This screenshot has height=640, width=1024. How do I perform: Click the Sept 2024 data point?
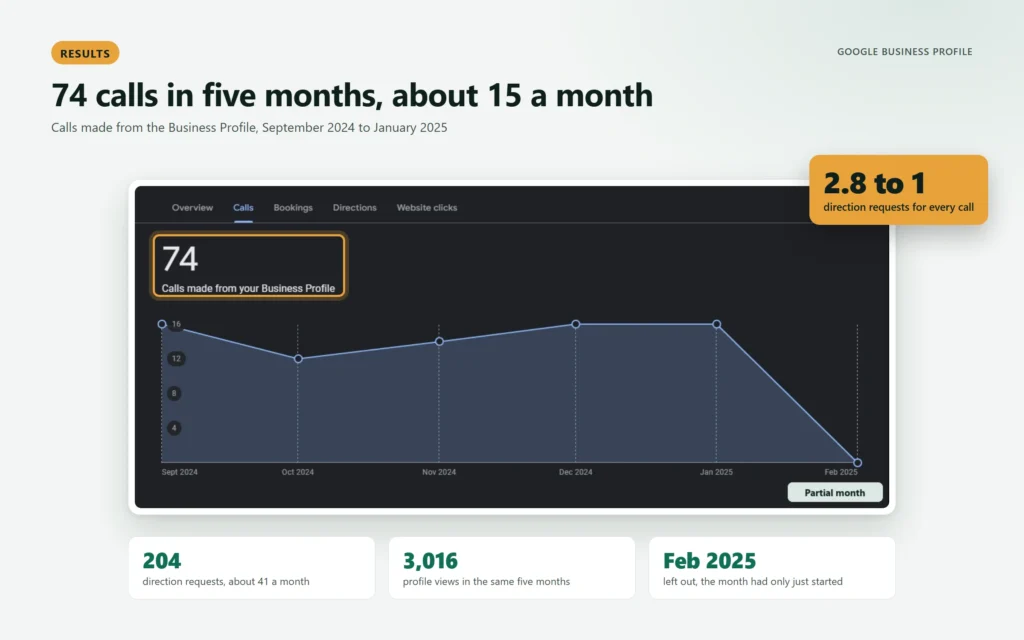[x=162, y=324]
